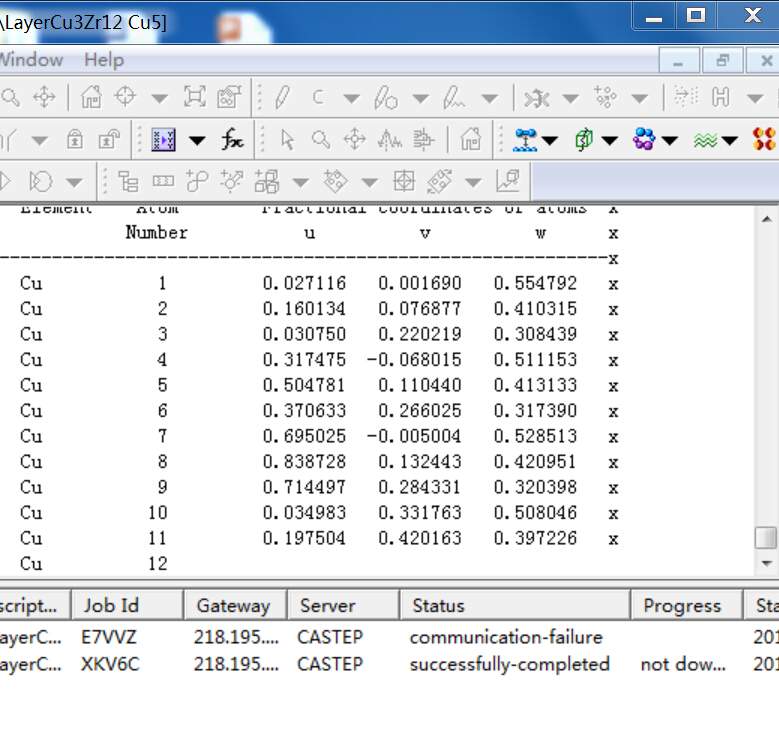Viewport: 779px width, 730px height.
Task: Click the w value 0.554792
Action: pyautogui.click(x=535, y=283)
